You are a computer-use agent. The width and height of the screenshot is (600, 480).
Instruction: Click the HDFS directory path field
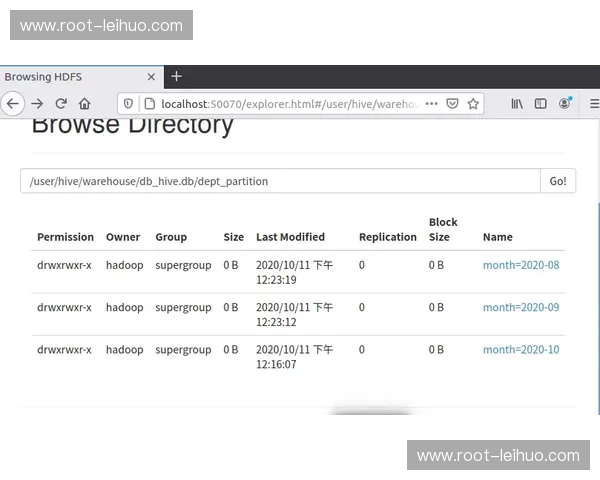point(280,181)
